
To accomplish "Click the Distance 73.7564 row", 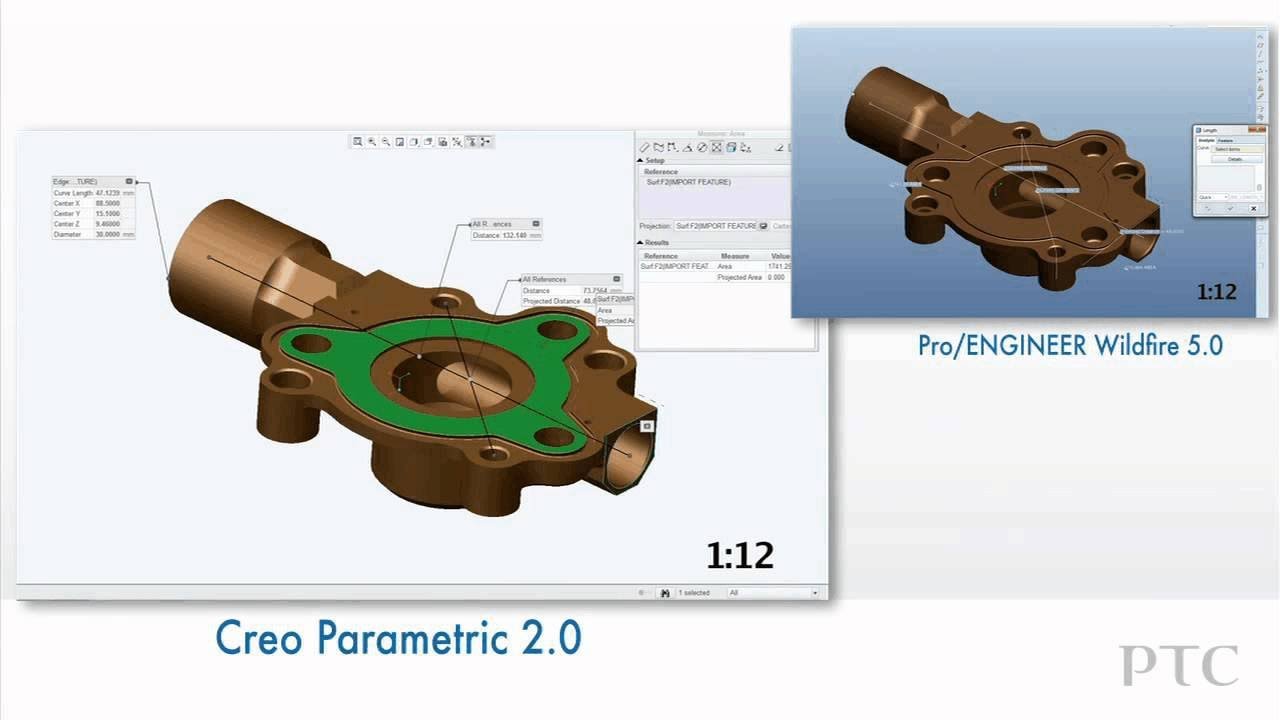I will (571, 290).
